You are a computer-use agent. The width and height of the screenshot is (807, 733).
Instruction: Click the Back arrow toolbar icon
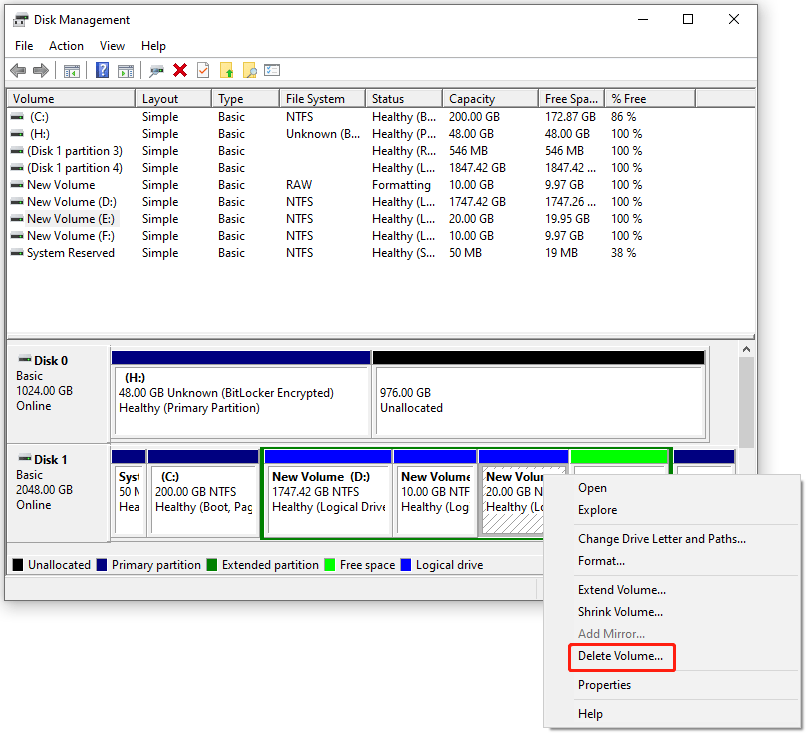(18, 70)
